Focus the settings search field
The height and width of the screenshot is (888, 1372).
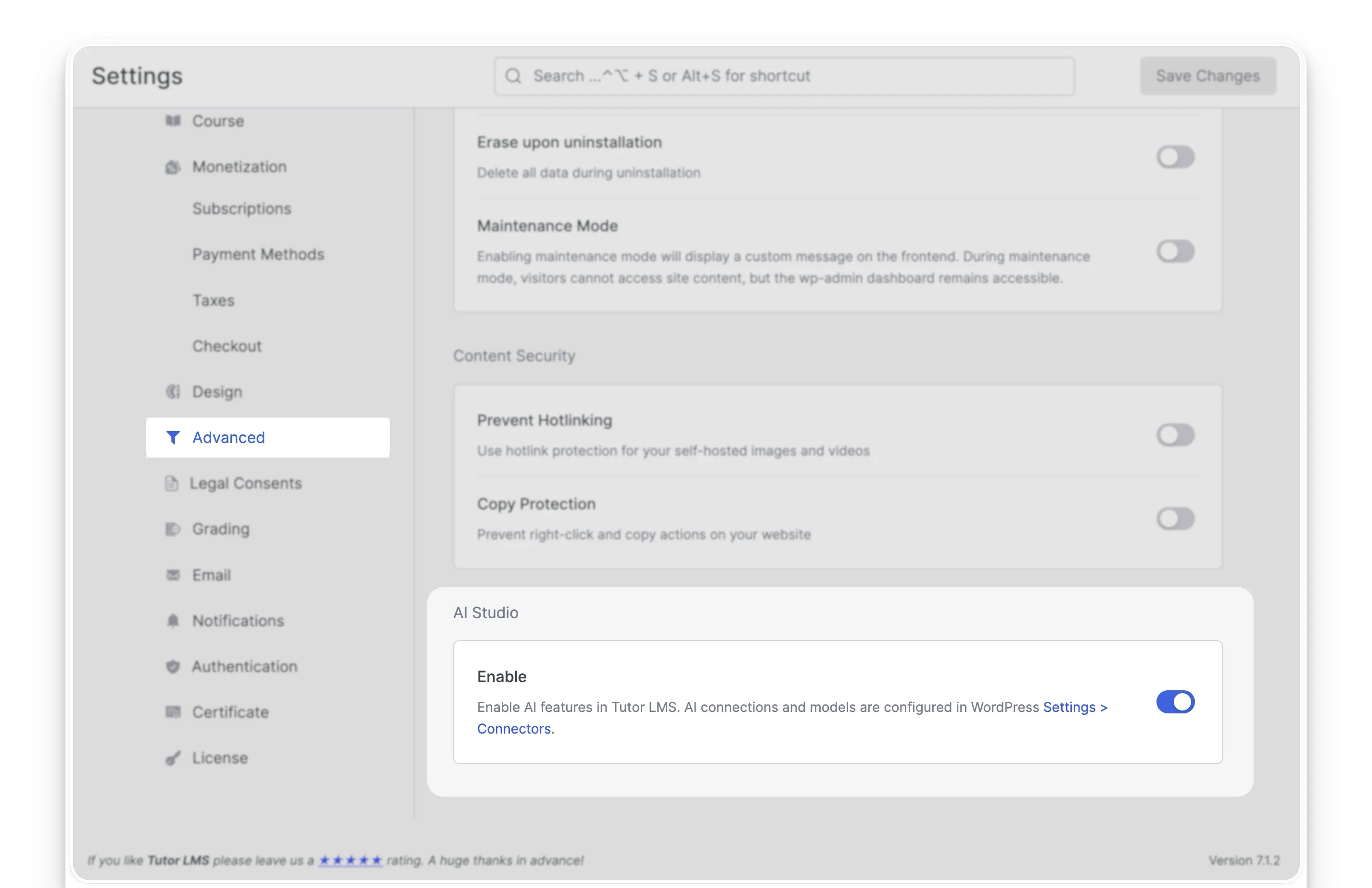[x=785, y=76]
